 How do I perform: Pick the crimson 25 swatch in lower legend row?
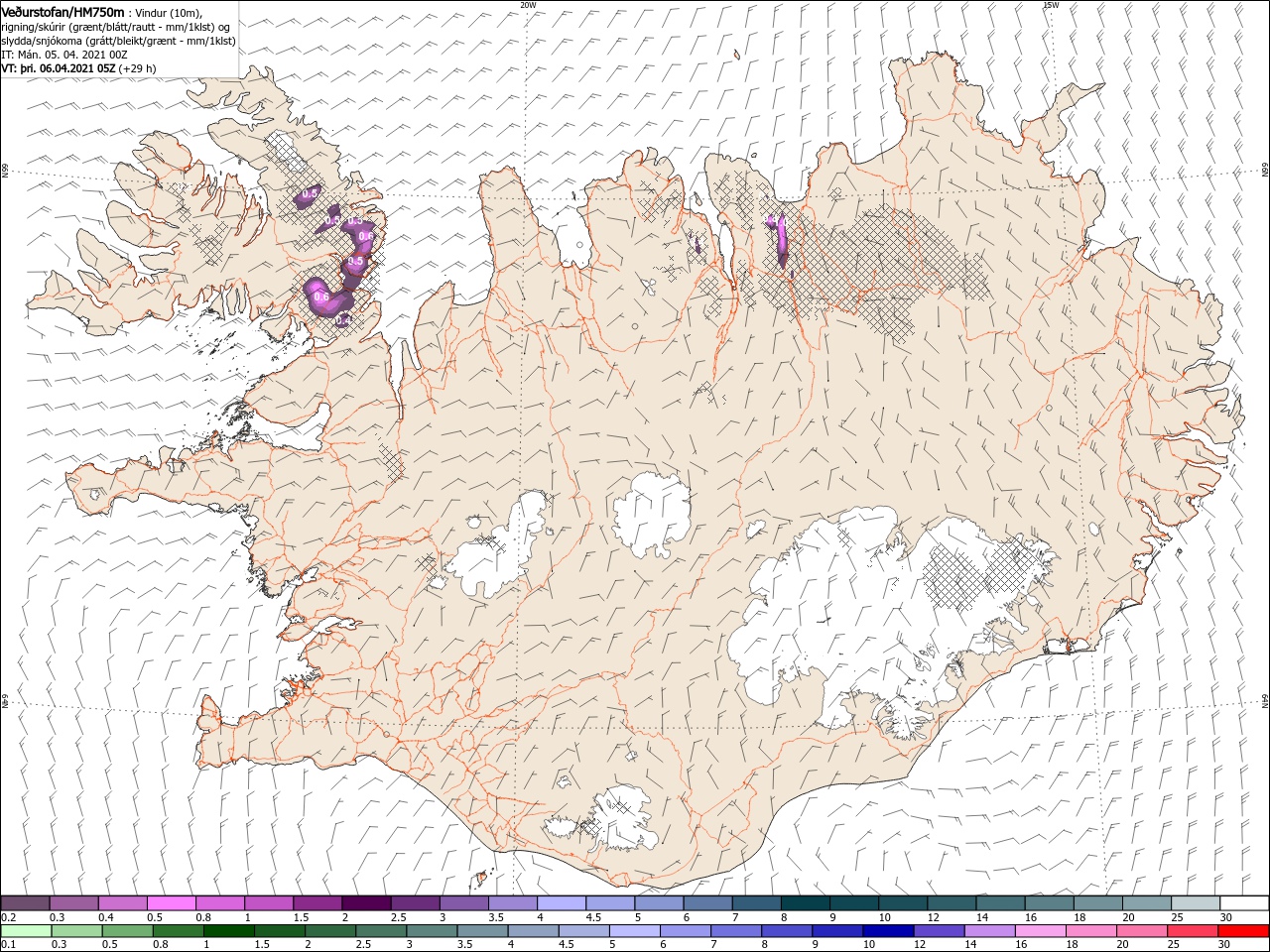1193,931
